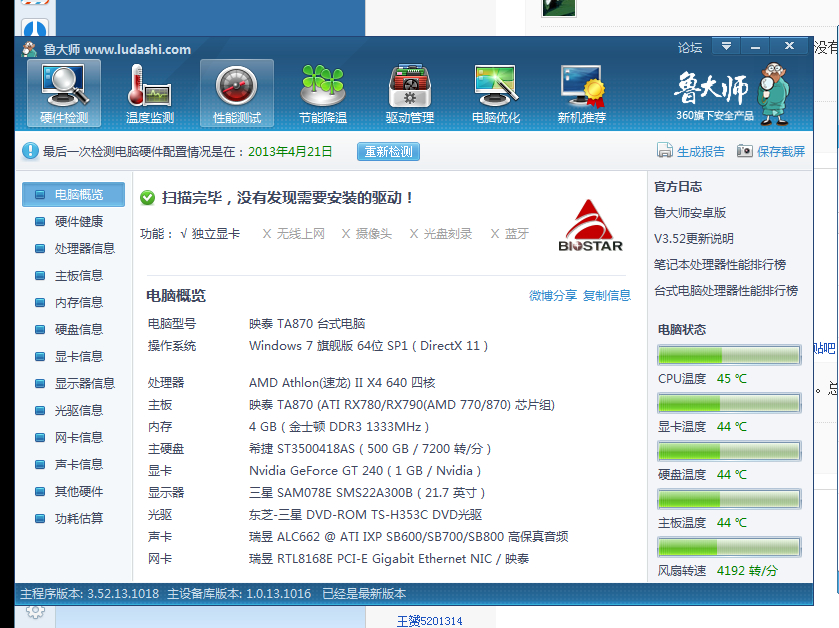Open the 温度监测 temperature monitor

tap(150, 94)
